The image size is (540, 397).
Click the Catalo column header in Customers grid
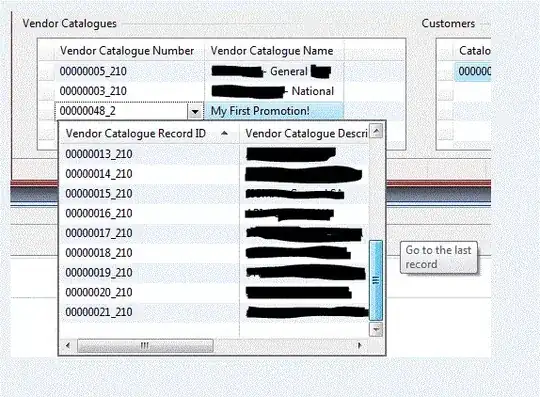tap(472, 51)
